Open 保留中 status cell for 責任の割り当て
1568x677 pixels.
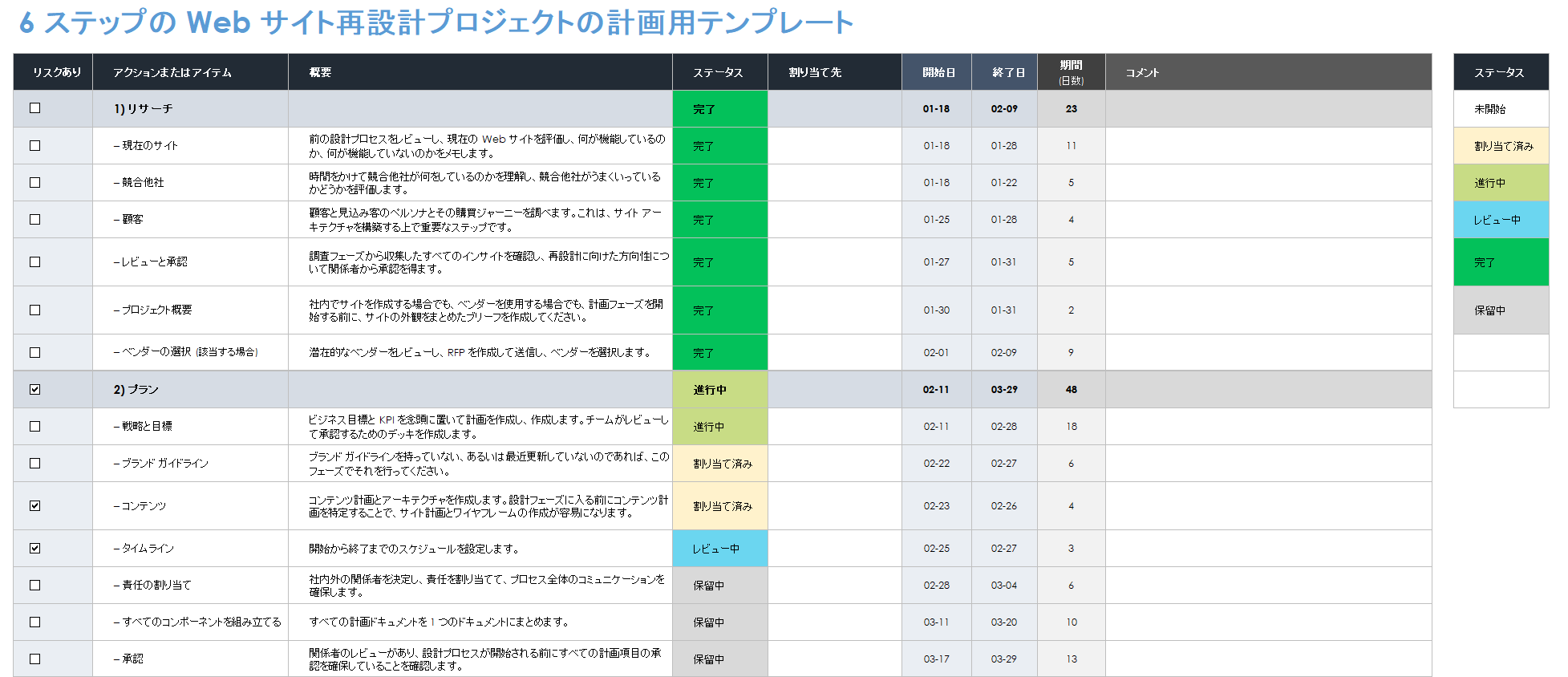pos(720,586)
